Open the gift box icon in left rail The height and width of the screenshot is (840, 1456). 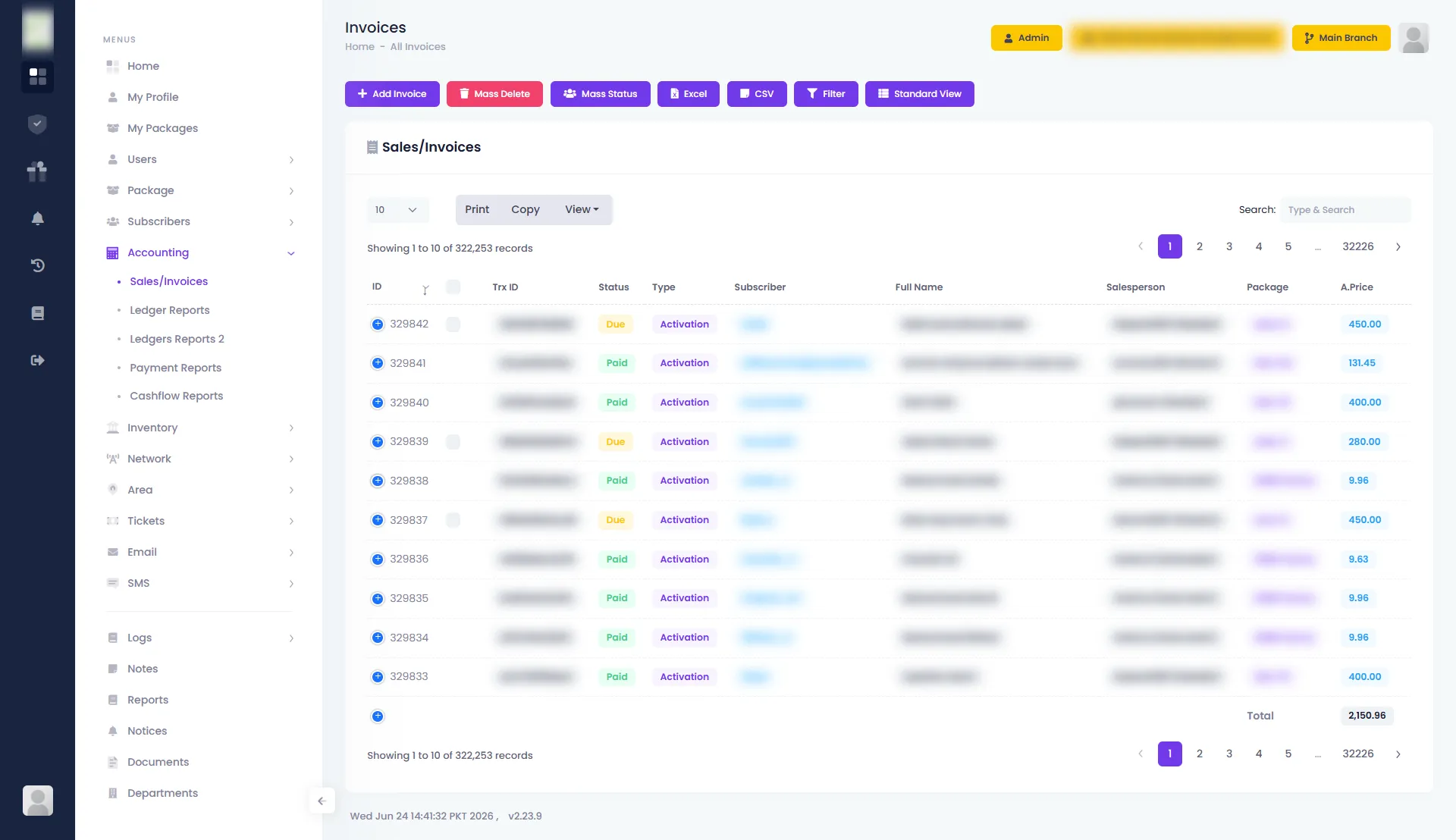(x=37, y=171)
